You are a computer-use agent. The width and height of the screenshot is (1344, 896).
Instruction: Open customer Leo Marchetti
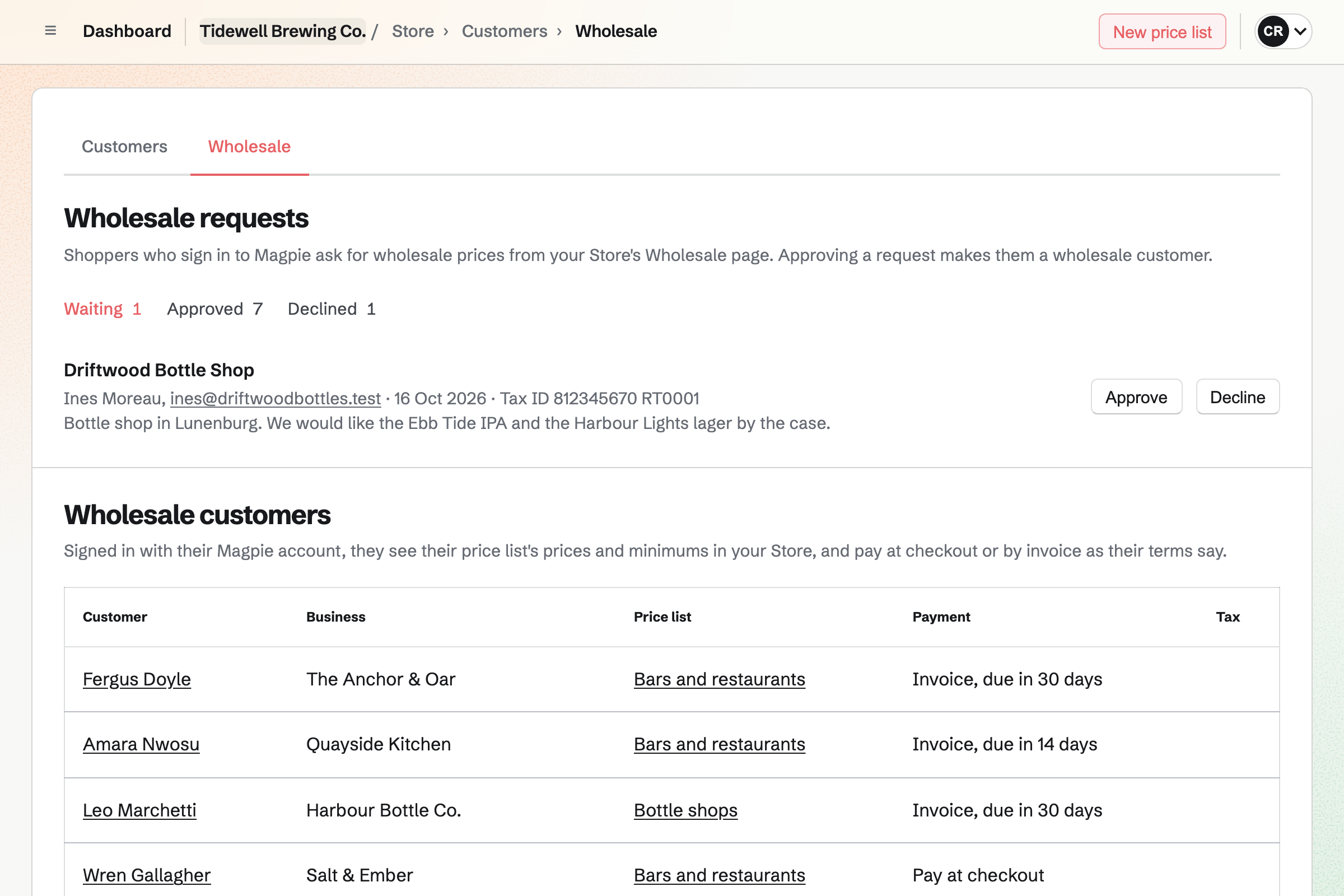coord(139,810)
